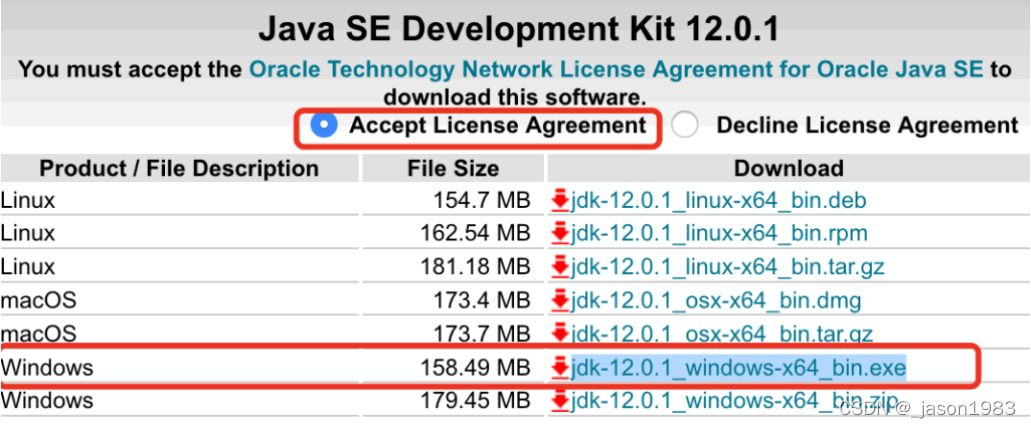The height and width of the screenshot is (428, 1031).
Task: Click the 173.4 MB file size cell
Action: pyautogui.click(x=481, y=302)
